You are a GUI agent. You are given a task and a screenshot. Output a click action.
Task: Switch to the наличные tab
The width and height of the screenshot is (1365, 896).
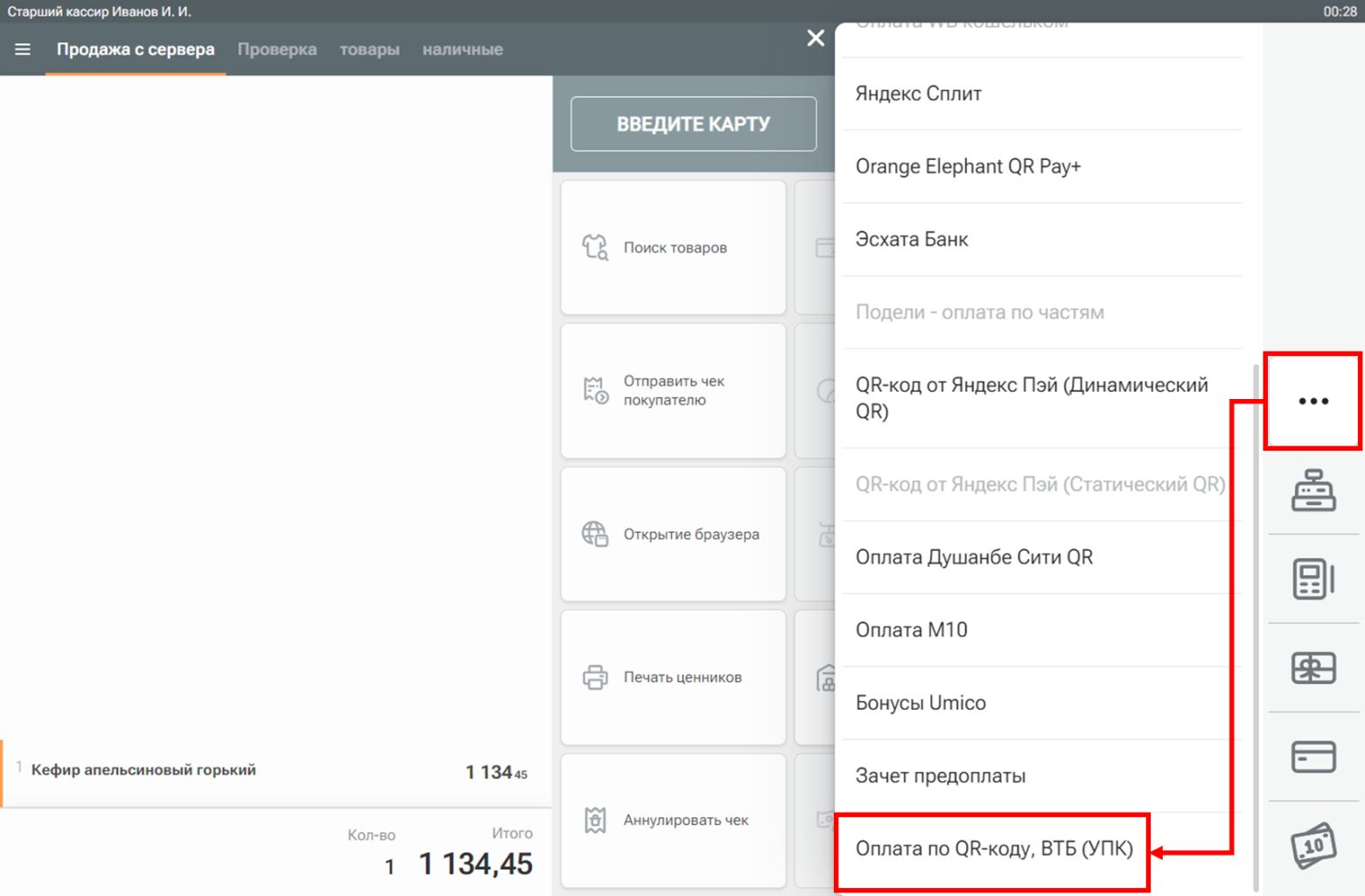coord(463,50)
